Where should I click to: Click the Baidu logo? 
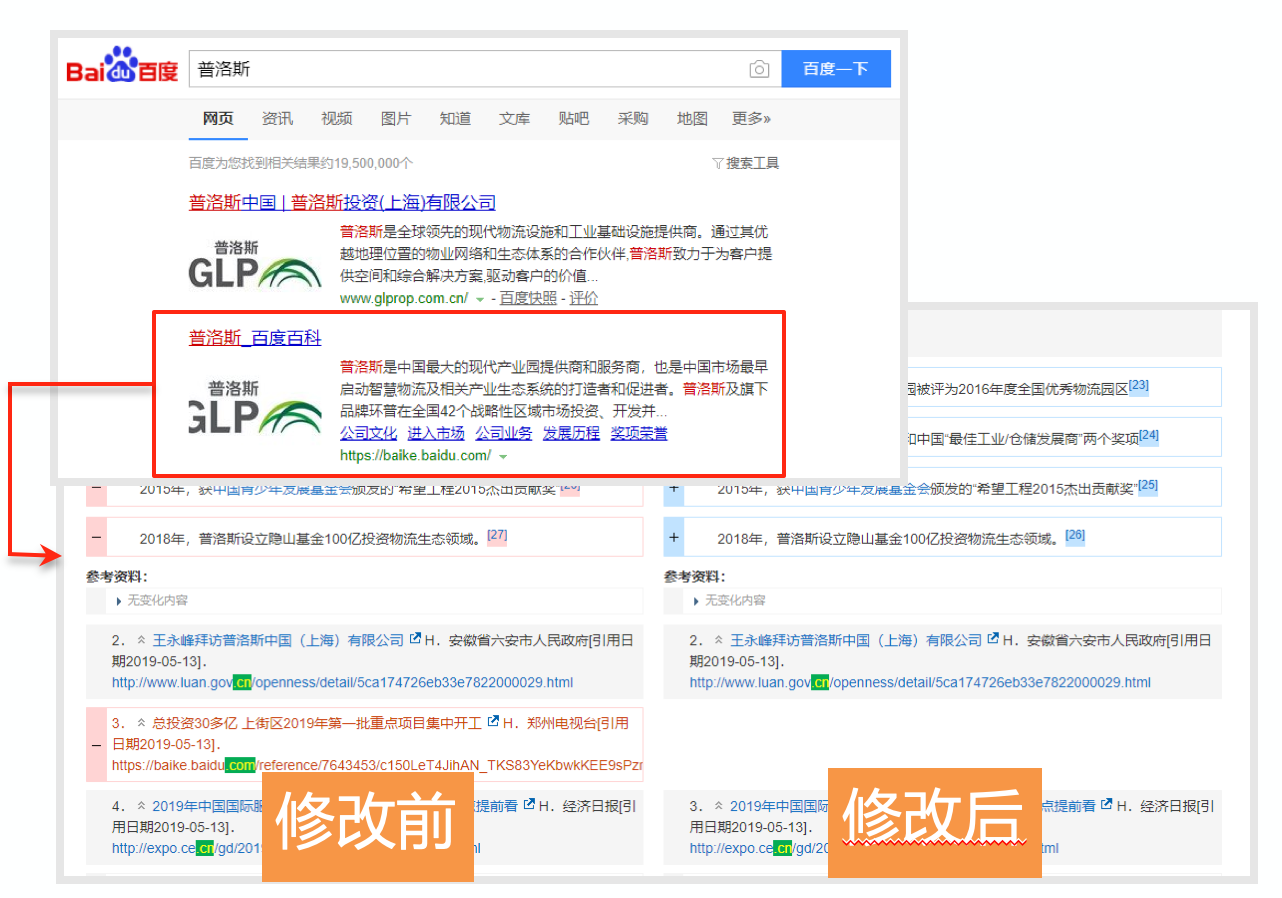pyautogui.click(x=122, y=66)
